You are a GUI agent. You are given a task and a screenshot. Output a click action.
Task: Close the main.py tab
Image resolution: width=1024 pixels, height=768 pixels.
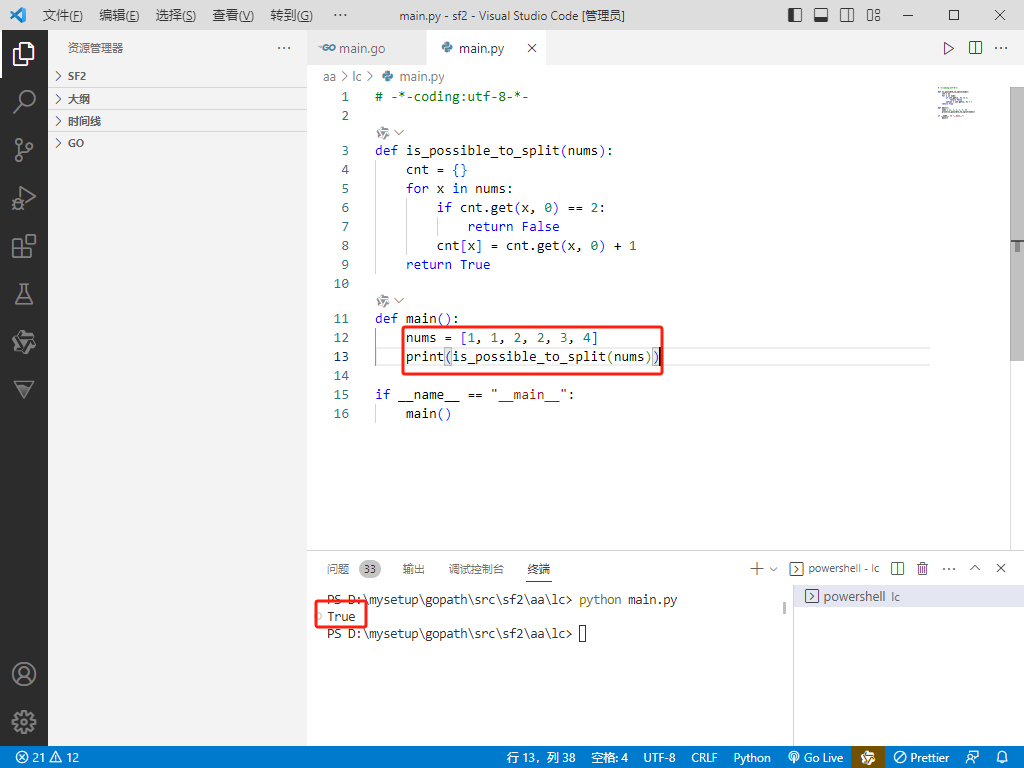point(532,48)
